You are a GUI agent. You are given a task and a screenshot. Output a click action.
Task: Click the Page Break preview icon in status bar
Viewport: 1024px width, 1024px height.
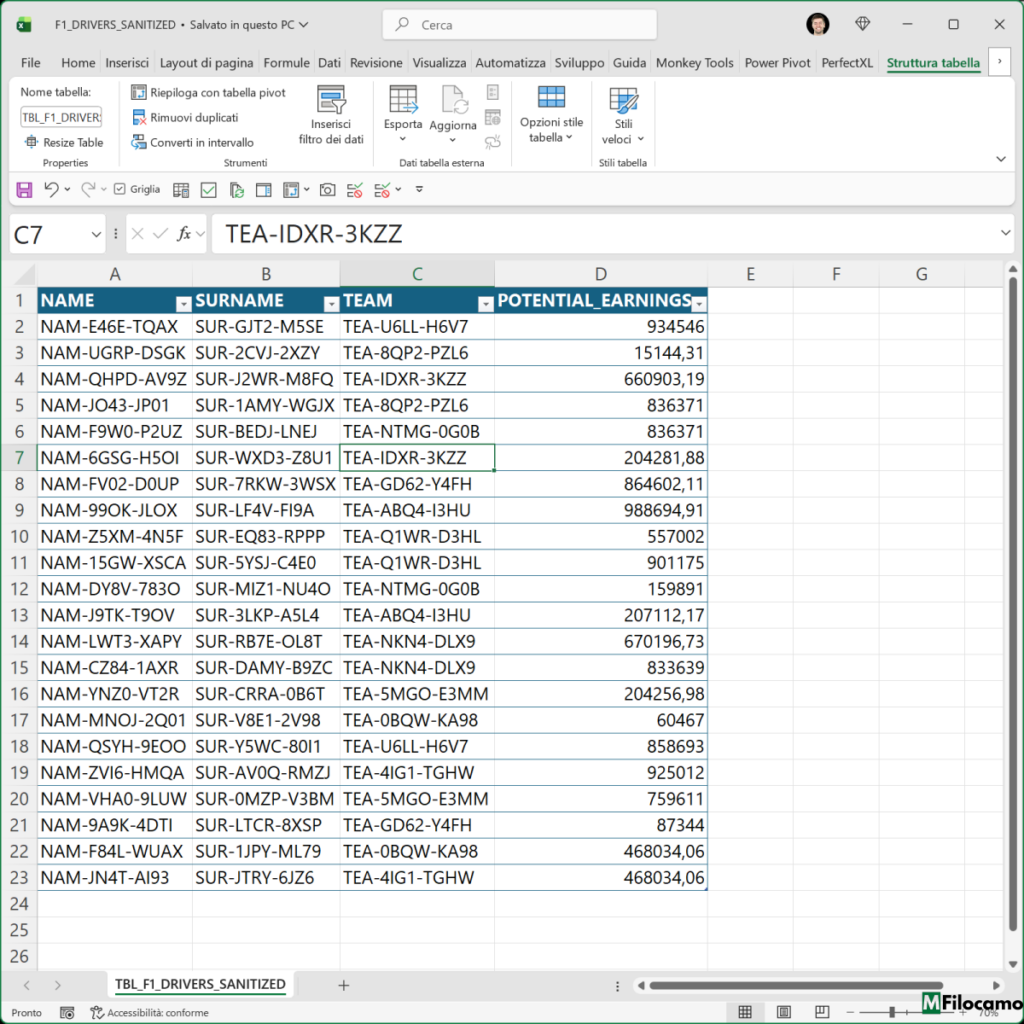pos(822,1012)
